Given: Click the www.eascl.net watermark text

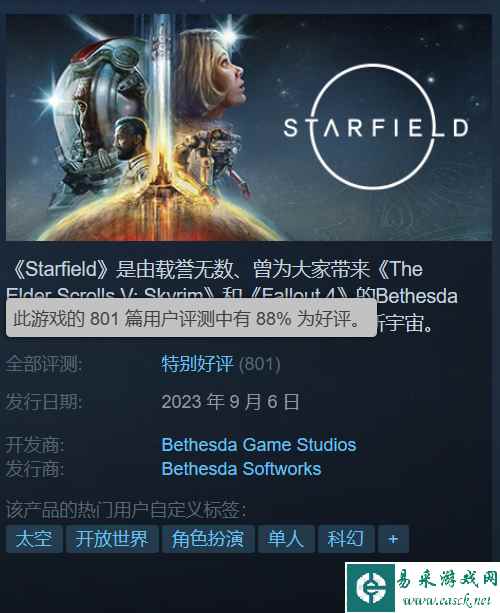Looking at the screenshot, I should tap(447, 600).
